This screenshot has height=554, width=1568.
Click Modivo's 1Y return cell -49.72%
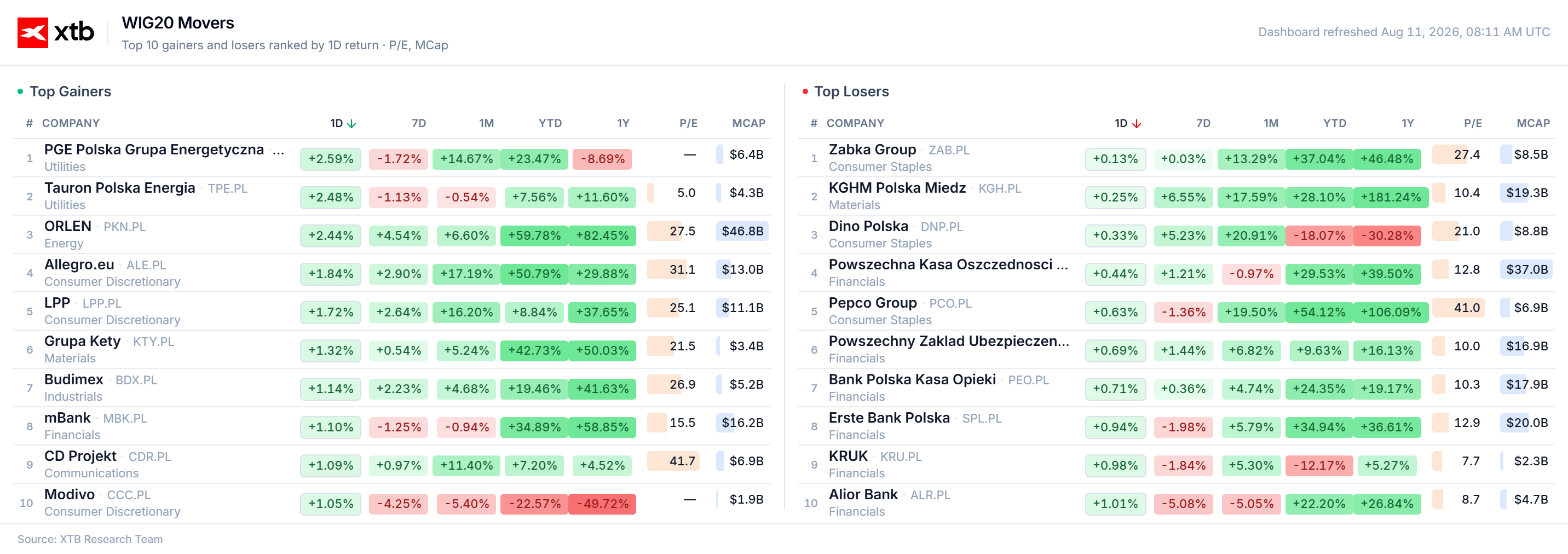602,504
